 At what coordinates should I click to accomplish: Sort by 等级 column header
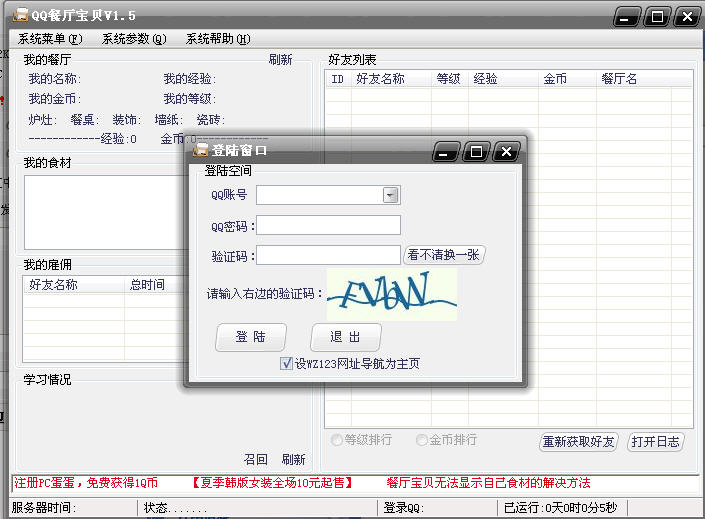click(x=450, y=79)
